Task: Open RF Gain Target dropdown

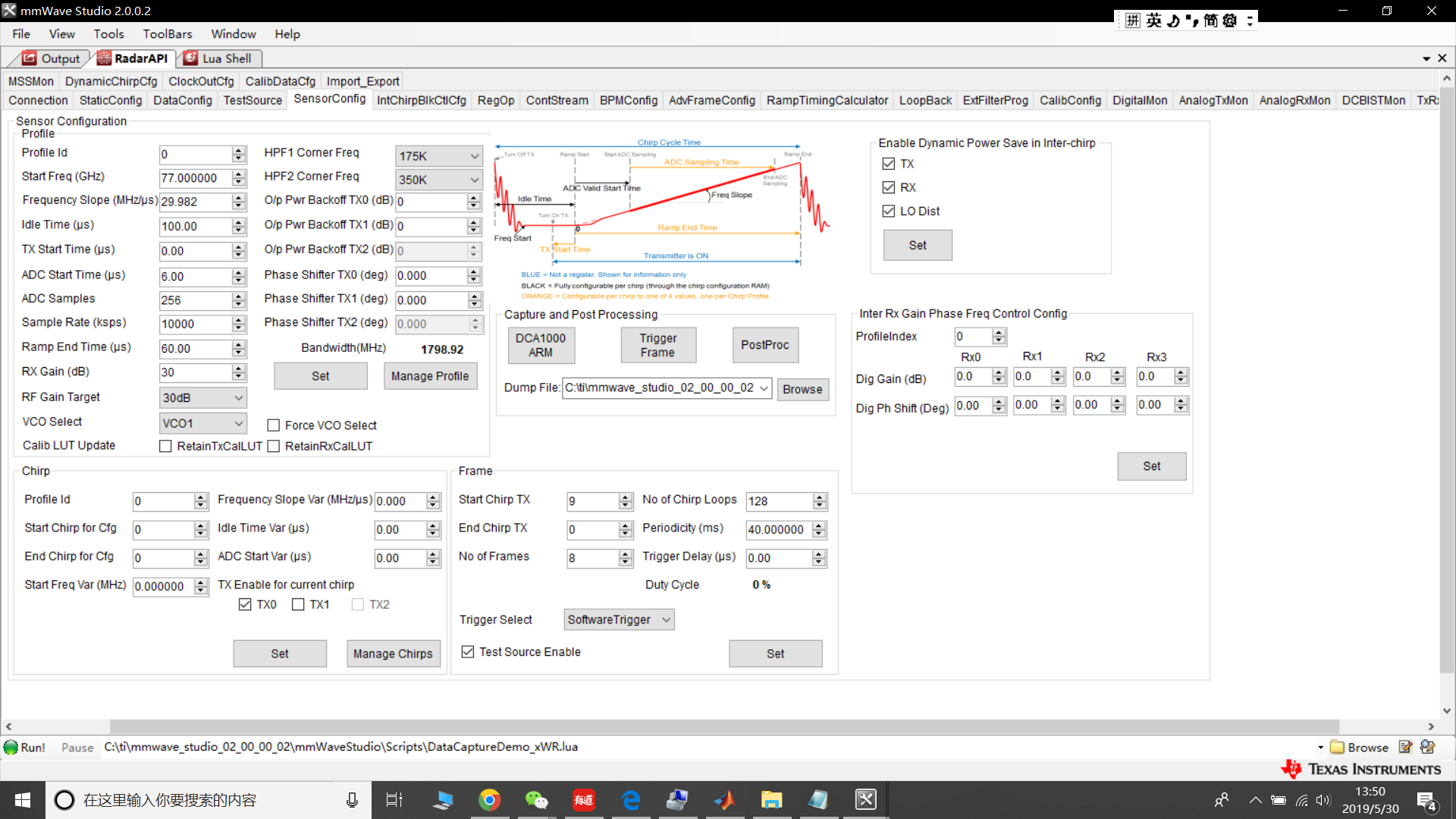Action: tap(203, 397)
